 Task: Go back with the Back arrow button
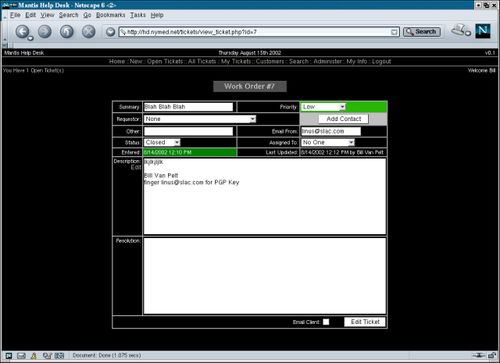pyautogui.click(x=22, y=32)
